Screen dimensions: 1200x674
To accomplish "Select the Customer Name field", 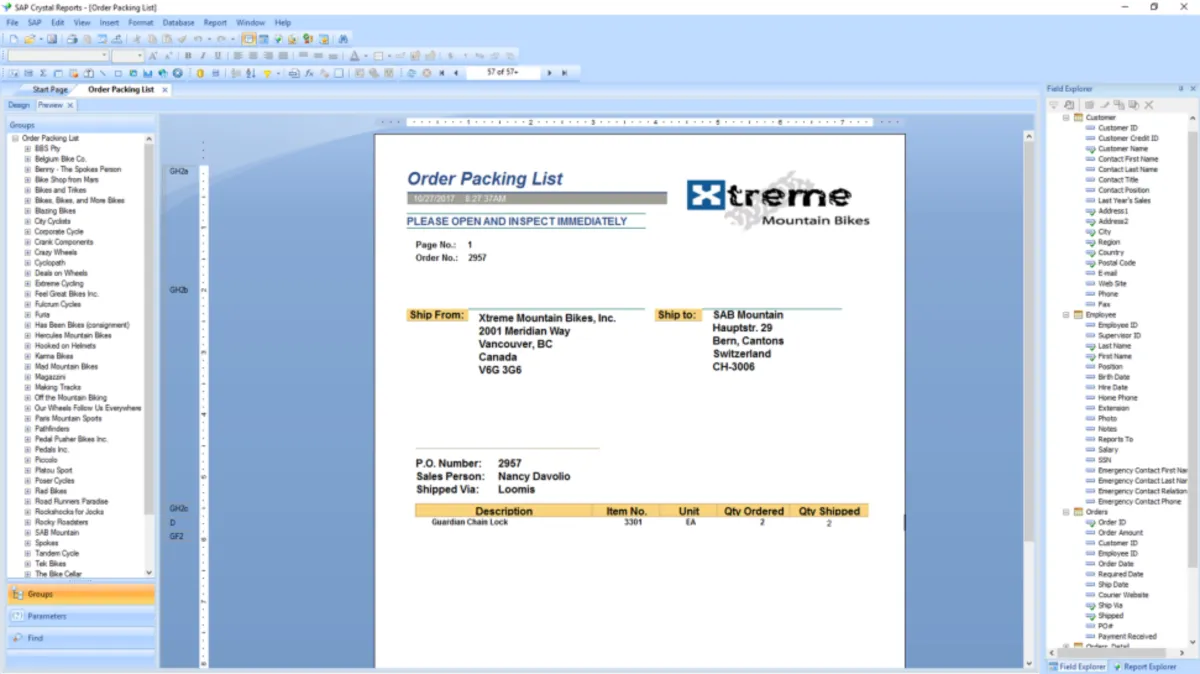I will coord(1123,148).
